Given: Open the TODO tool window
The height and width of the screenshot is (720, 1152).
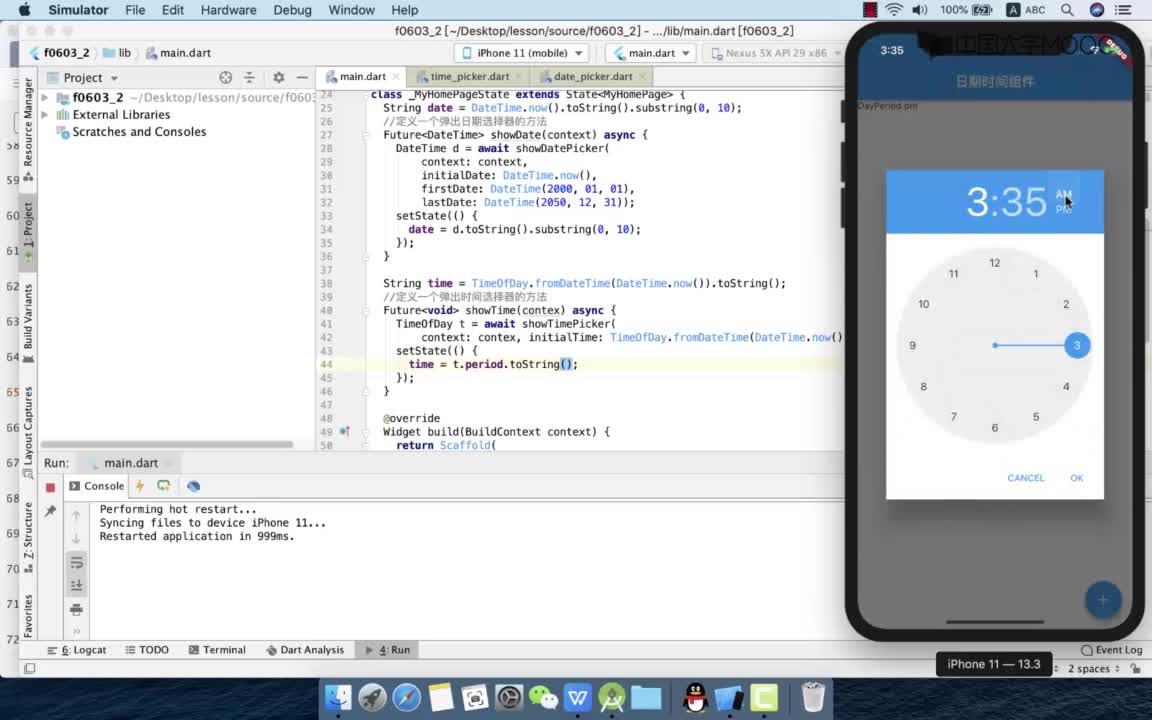Looking at the screenshot, I should [x=147, y=649].
